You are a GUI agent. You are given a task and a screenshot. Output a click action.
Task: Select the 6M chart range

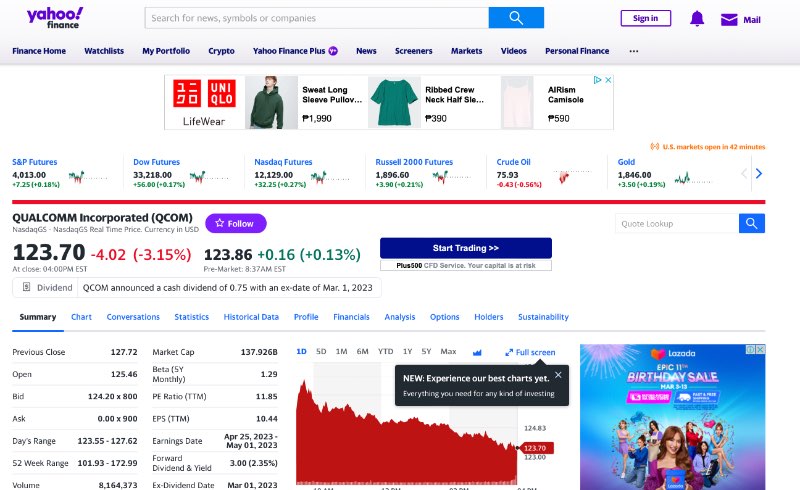(x=362, y=352)
